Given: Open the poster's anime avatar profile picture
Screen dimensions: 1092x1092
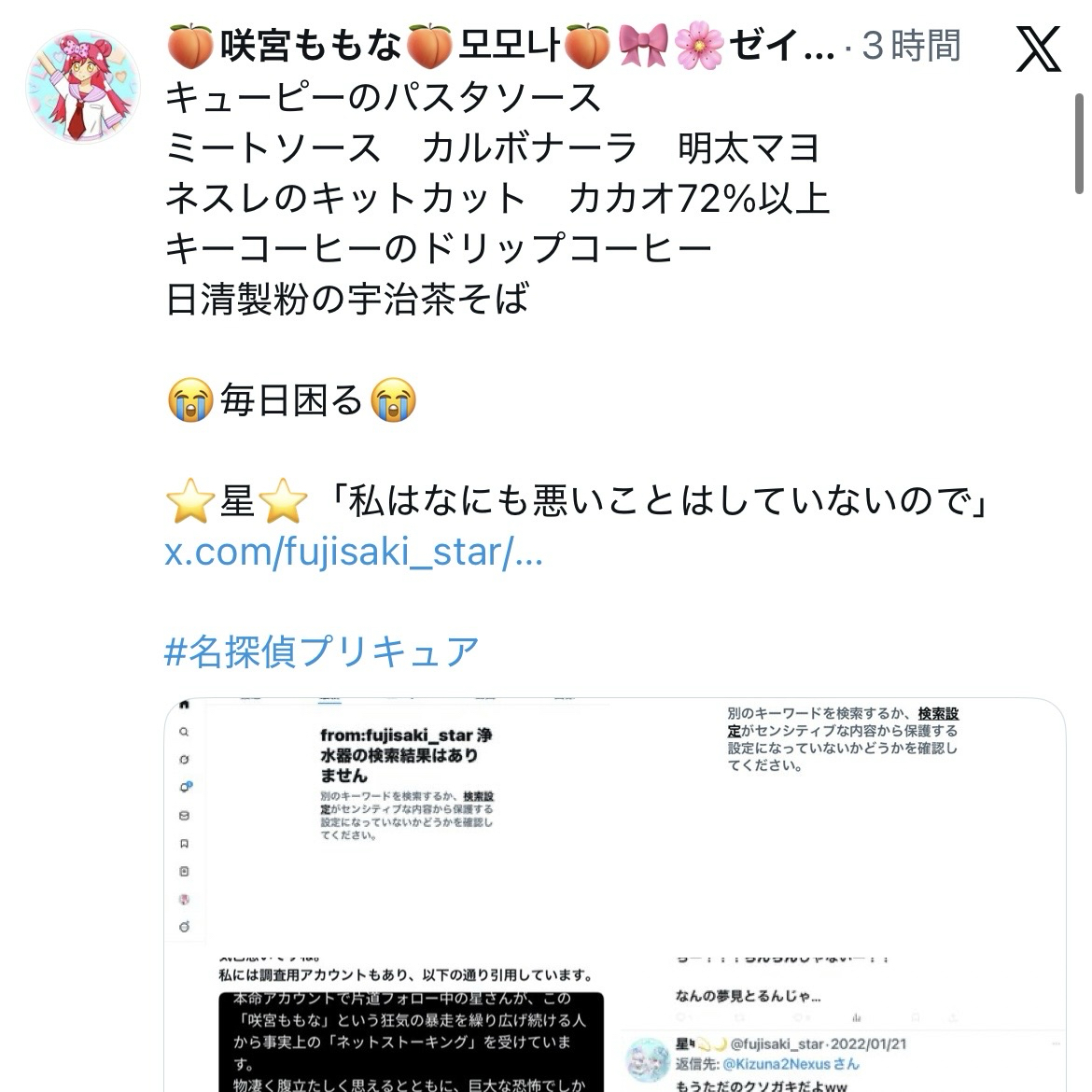Looking at the screenshot, I should (x=83, y=87).
